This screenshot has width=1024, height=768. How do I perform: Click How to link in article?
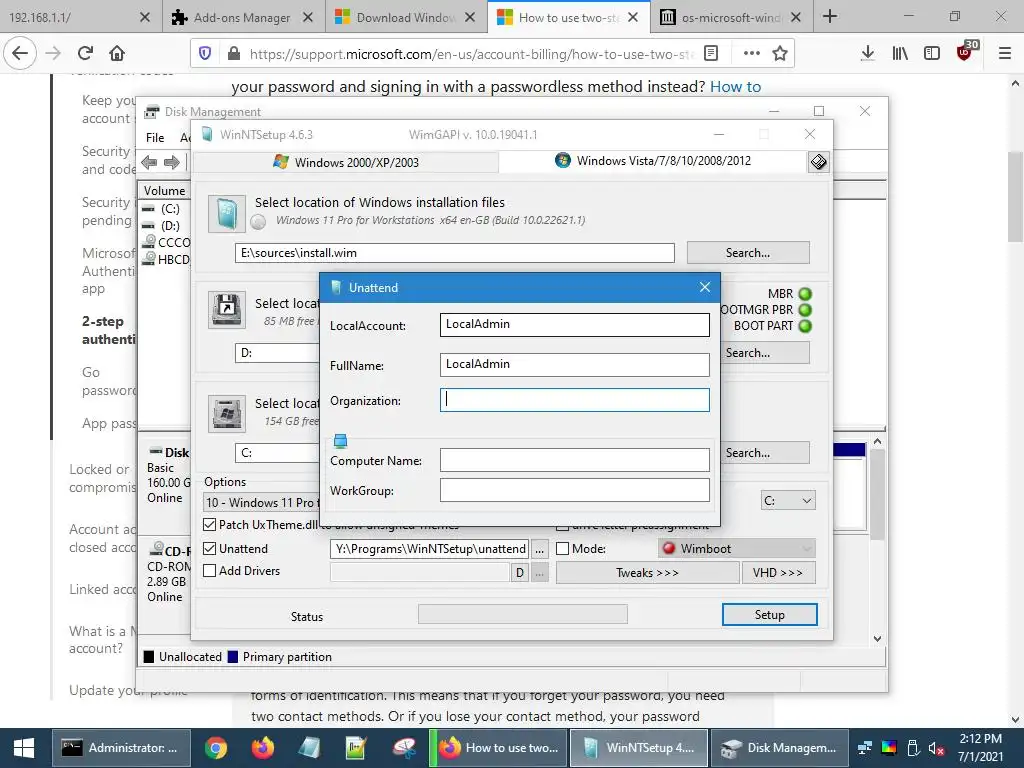pos(735,86)
